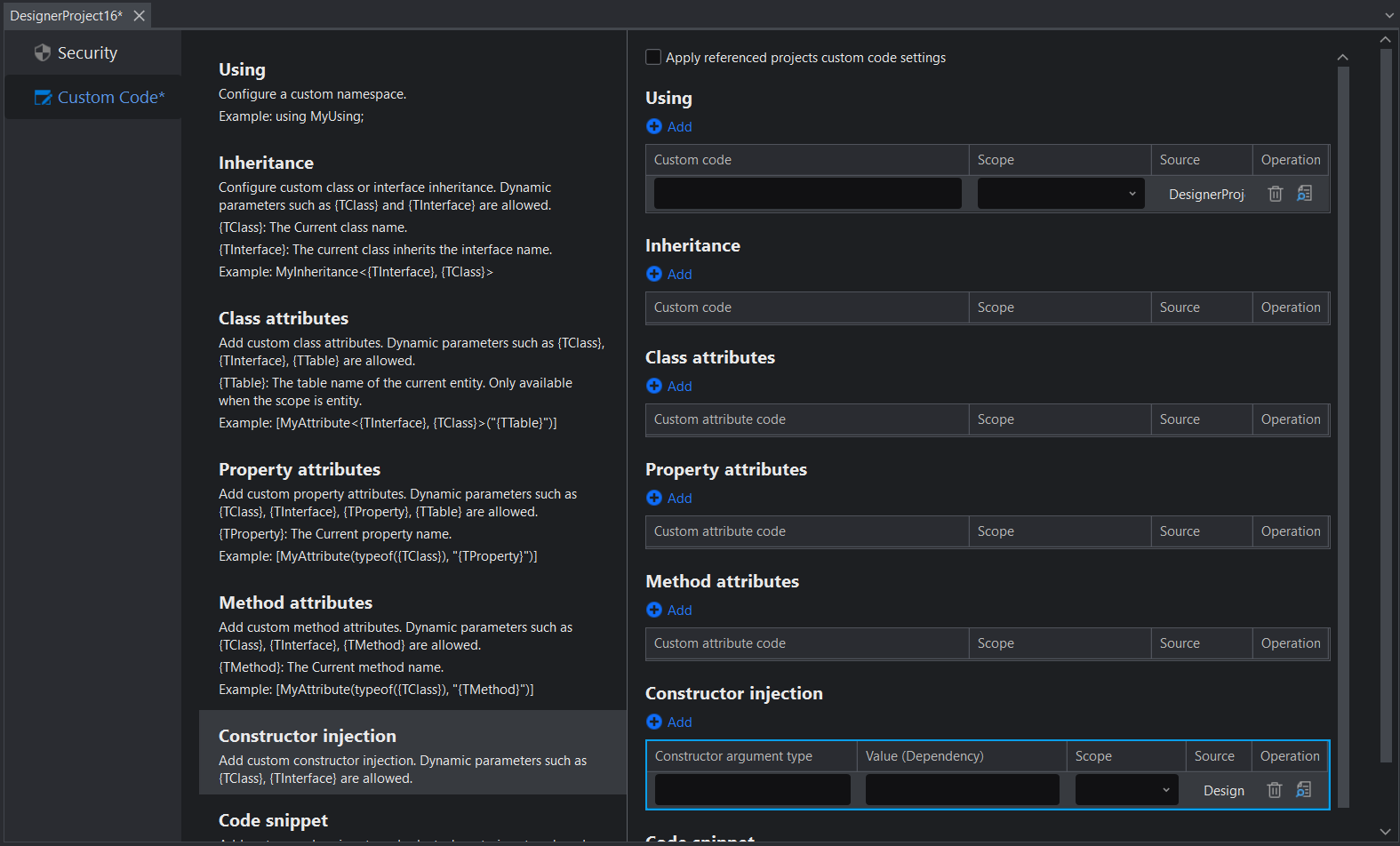1400x846 pixels.
Task: Click plus icon under Method attributes
Action: coord(654,610)
